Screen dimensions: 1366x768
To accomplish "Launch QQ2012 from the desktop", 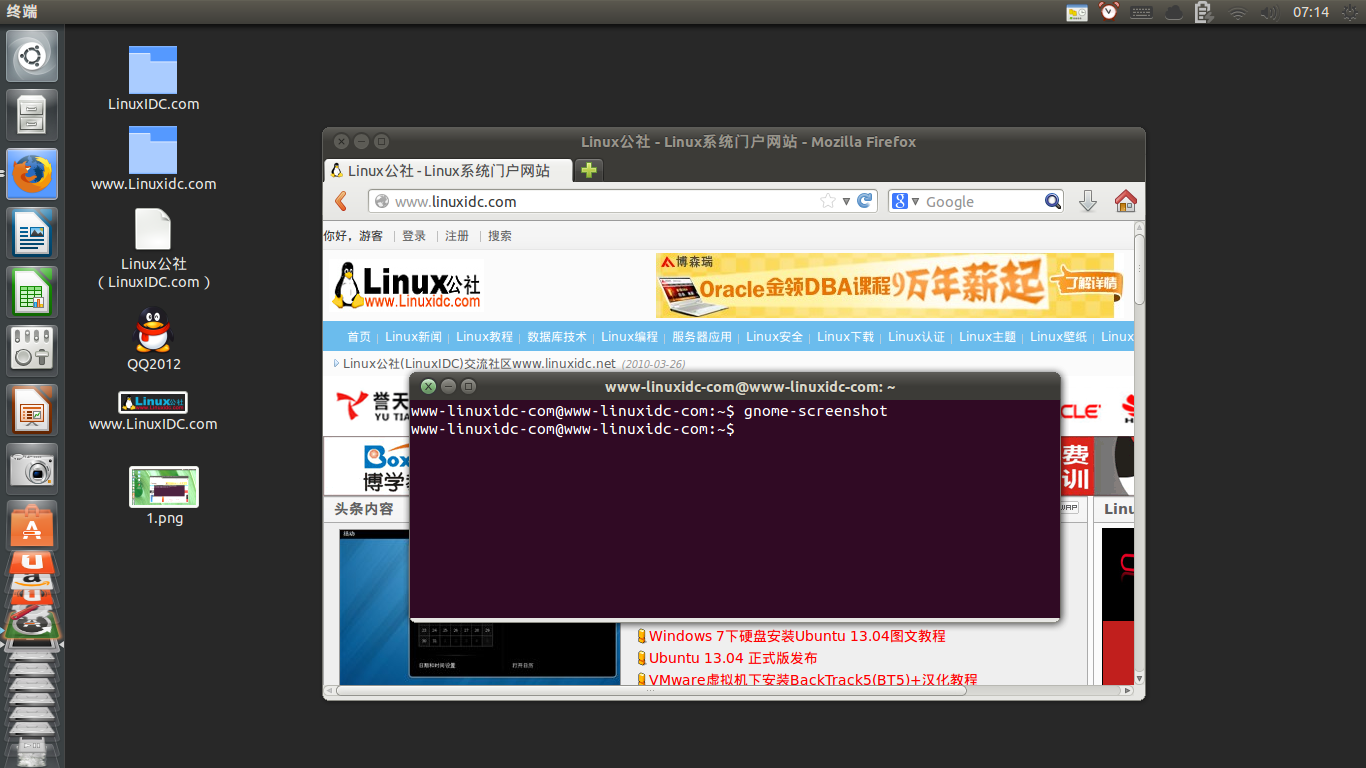I will (152, 331).
